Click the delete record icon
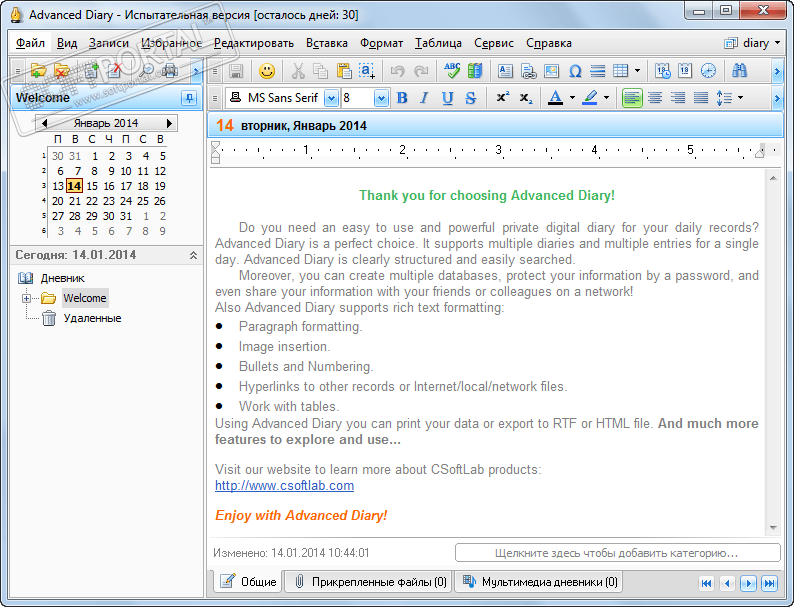794x607 pixels. [115, 71]
